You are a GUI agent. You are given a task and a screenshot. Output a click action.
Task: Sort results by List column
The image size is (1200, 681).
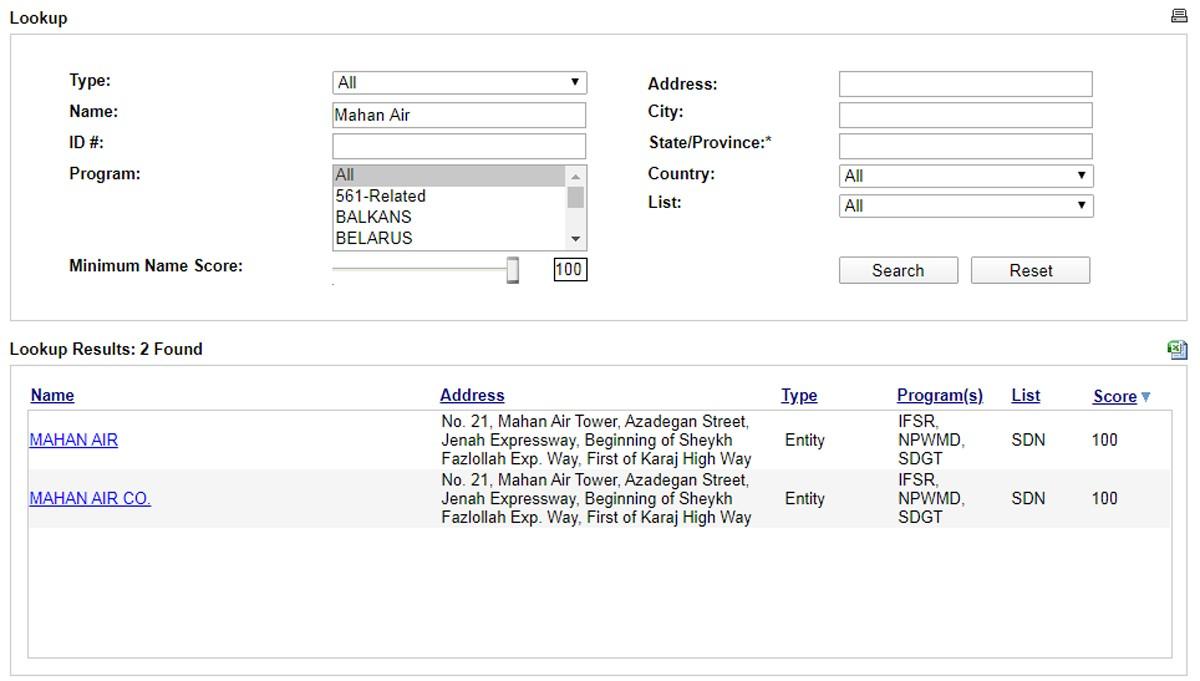(x=1026, y=395)
